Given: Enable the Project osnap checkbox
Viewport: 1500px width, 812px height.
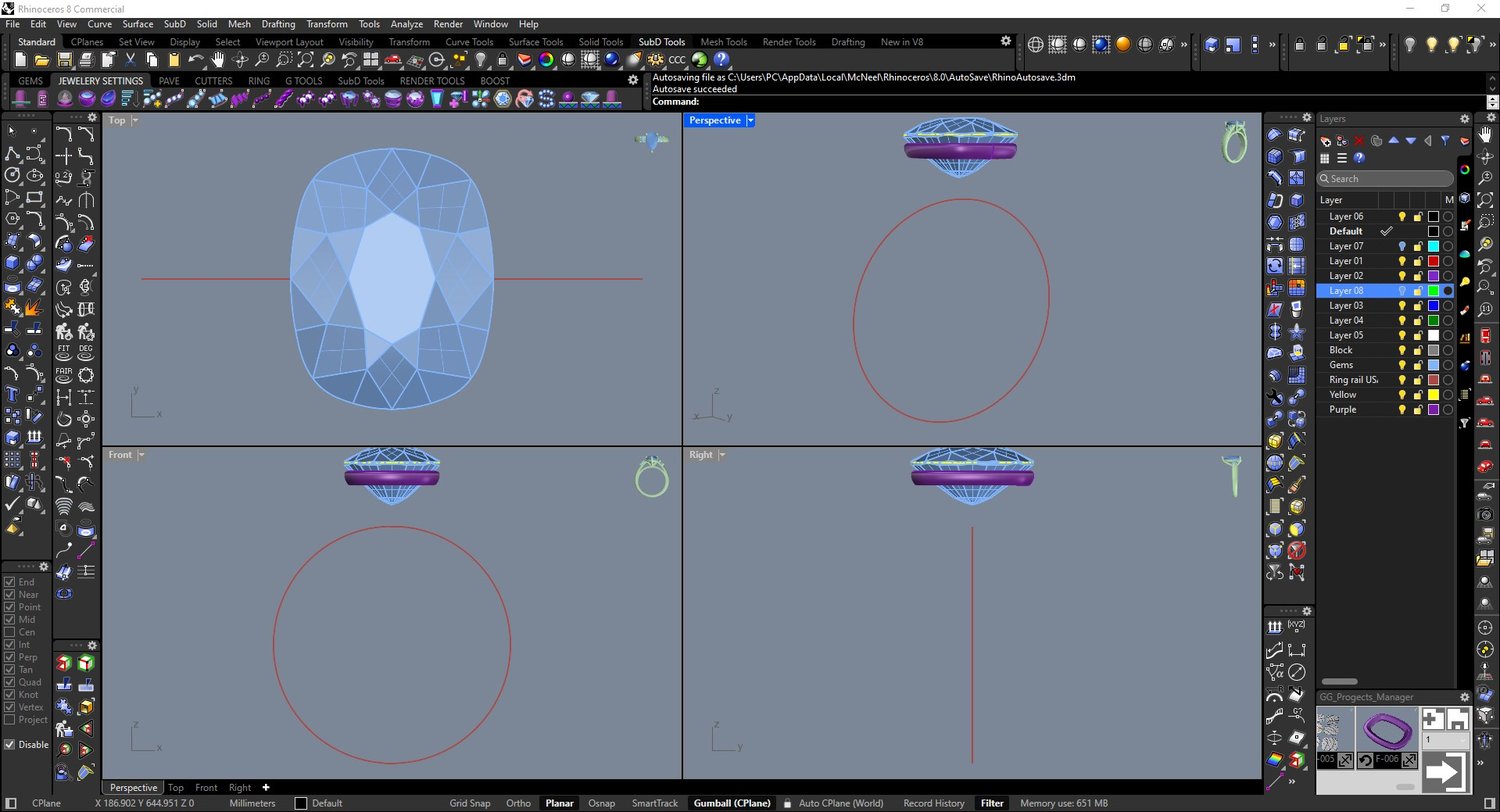Looking at the screenshot, I should [10, 719].
